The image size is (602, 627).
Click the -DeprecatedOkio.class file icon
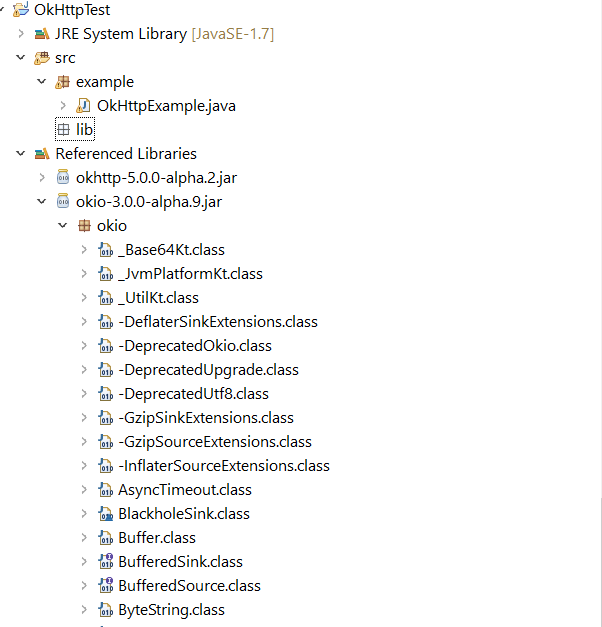[106, 346]
